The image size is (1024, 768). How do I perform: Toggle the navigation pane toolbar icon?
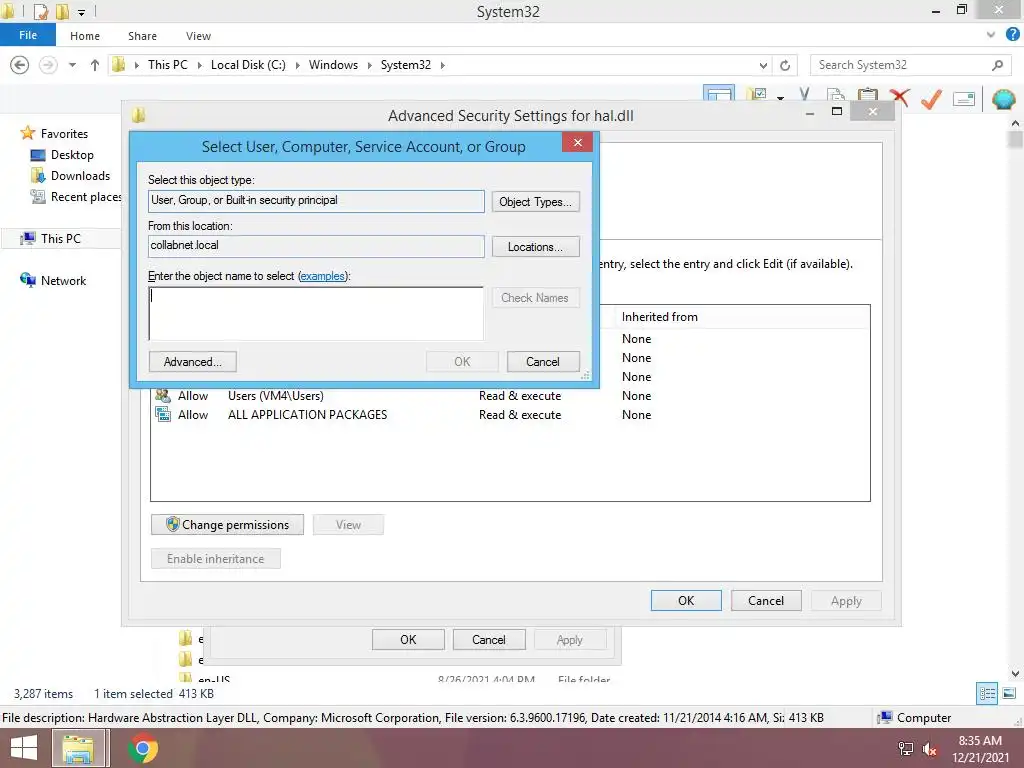[x=719, y=94]
